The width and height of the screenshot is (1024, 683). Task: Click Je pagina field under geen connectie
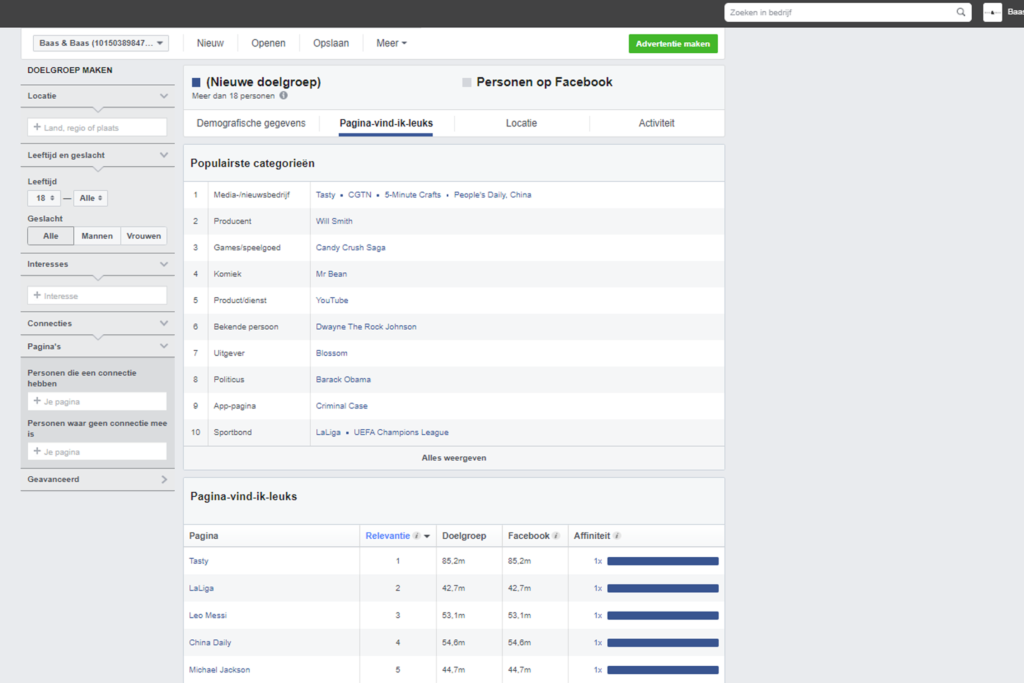pos(97,451)
